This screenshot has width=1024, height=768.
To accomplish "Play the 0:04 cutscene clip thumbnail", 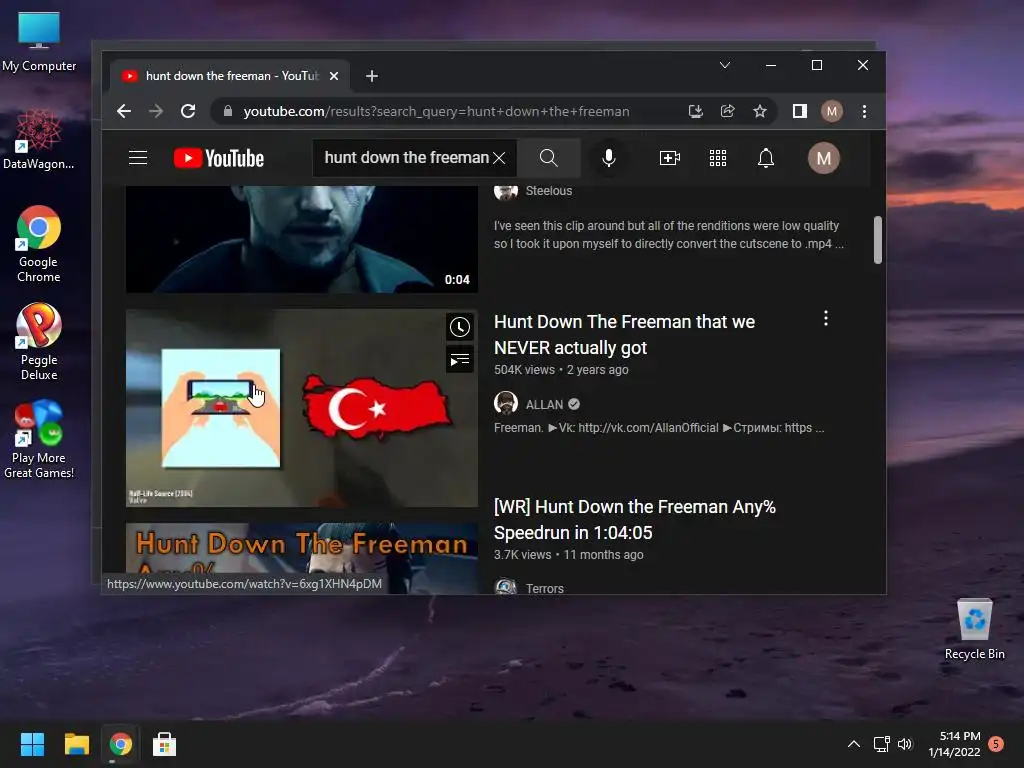I will pos(302,239).
